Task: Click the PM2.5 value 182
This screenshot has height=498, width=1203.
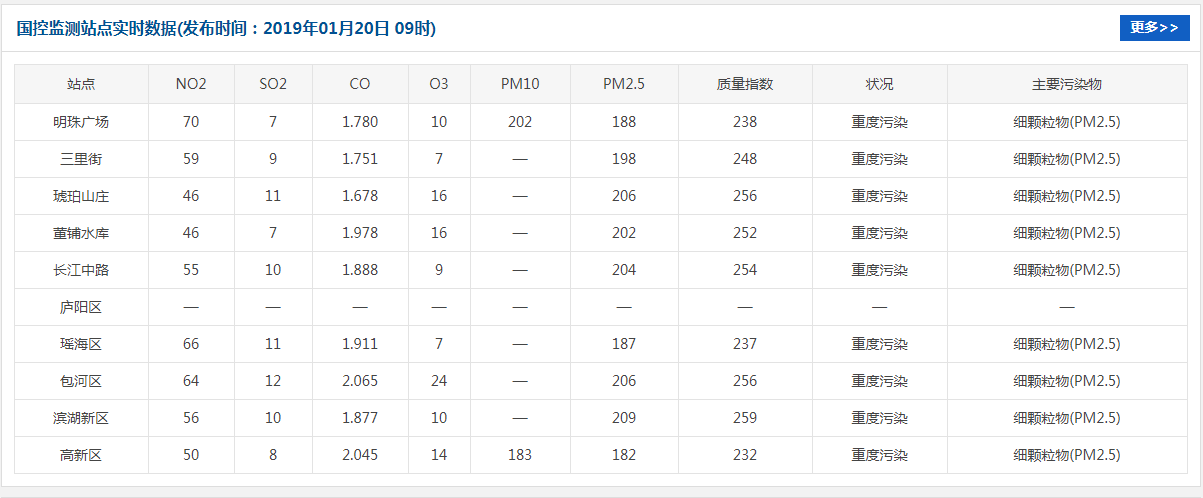Action: pos(624,455)
